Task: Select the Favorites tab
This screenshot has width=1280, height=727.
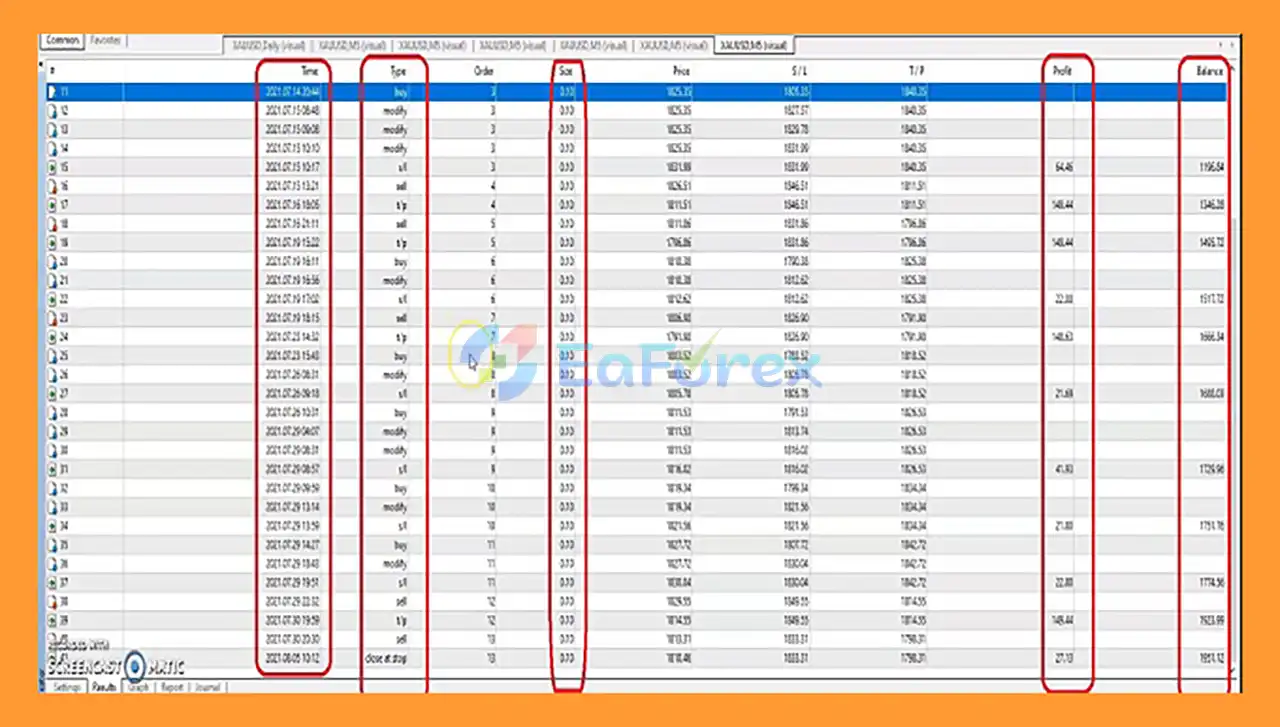Action: (105, 41)
